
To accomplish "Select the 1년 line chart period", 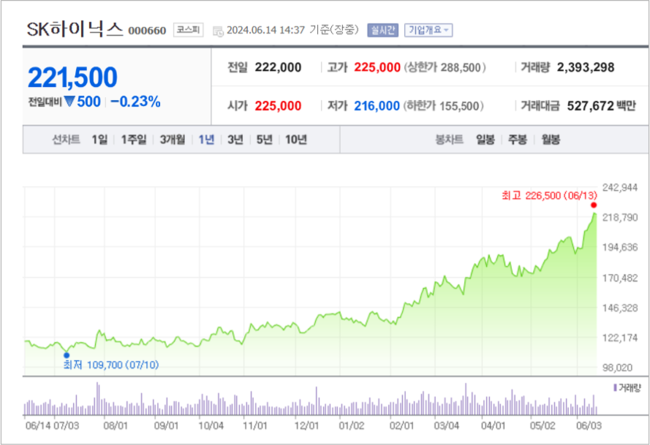I will [x=206, y=140].
